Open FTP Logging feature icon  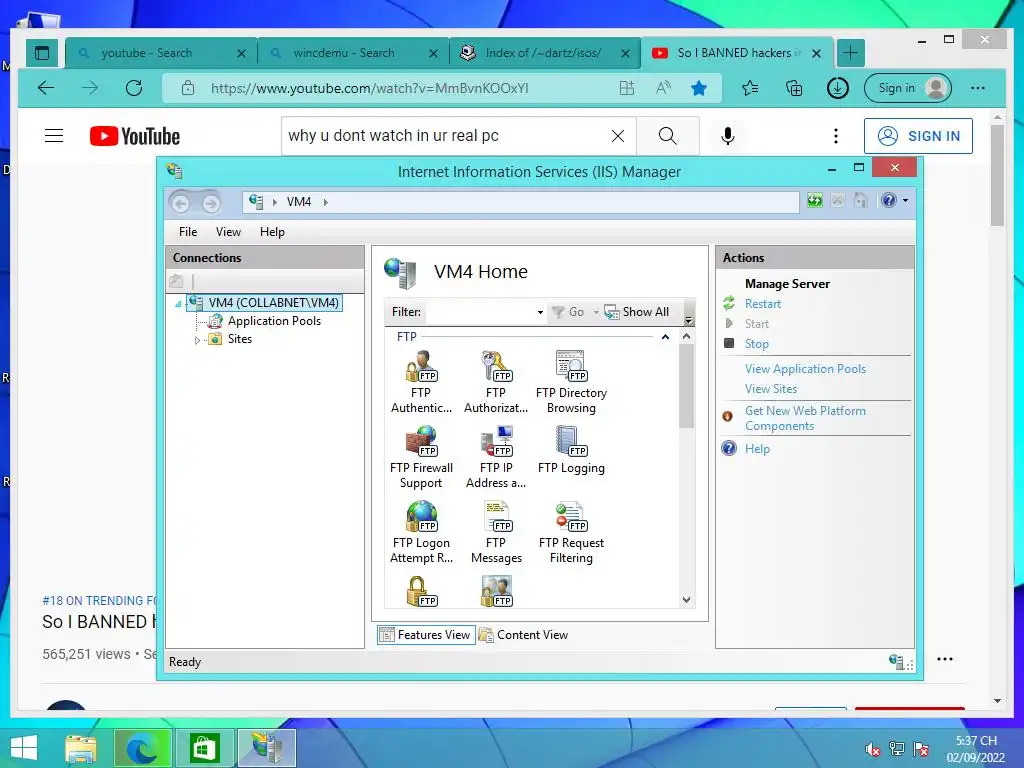coord(571,451)
